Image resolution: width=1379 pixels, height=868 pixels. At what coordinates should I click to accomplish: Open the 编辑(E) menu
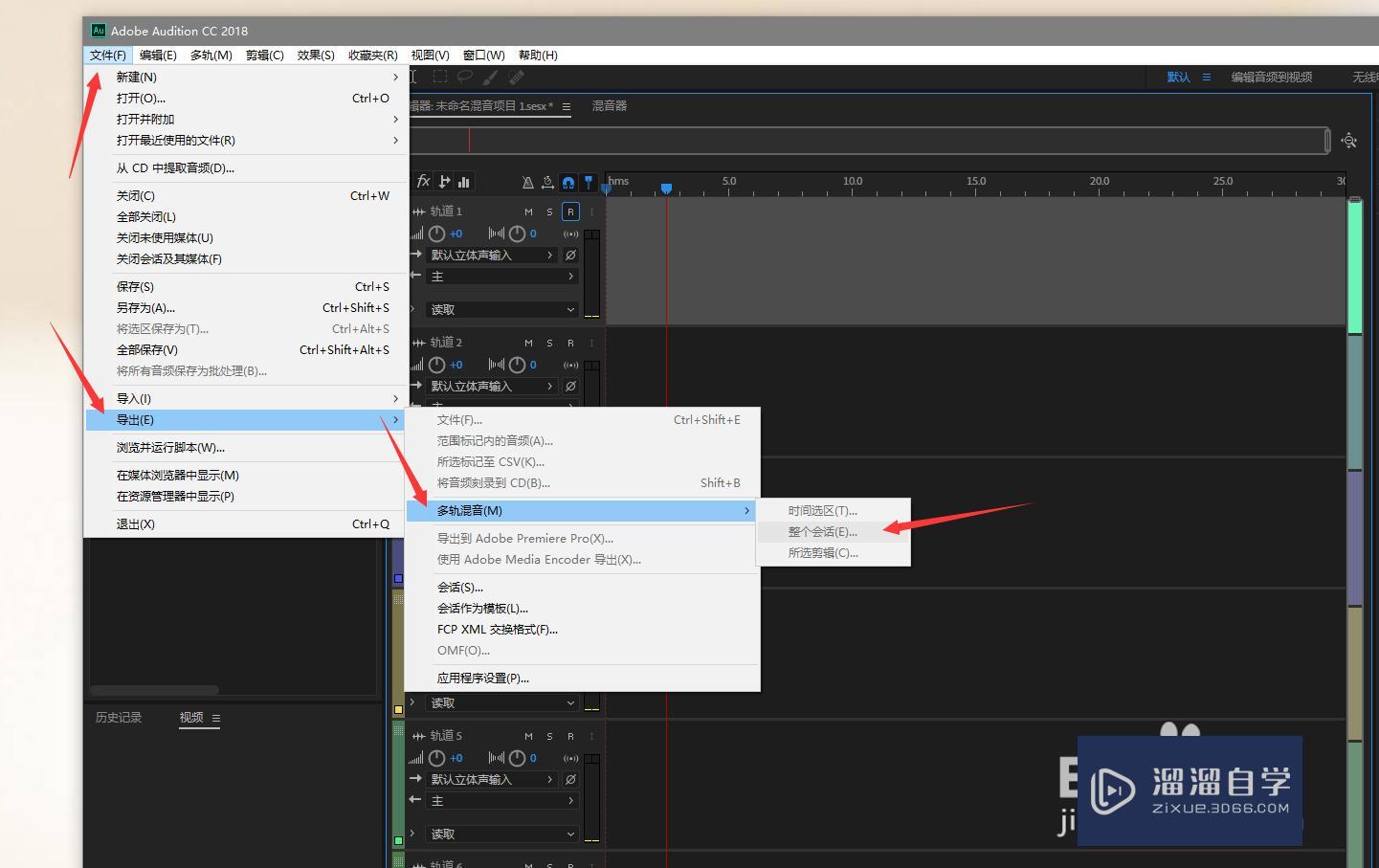[x=158, y=56]
